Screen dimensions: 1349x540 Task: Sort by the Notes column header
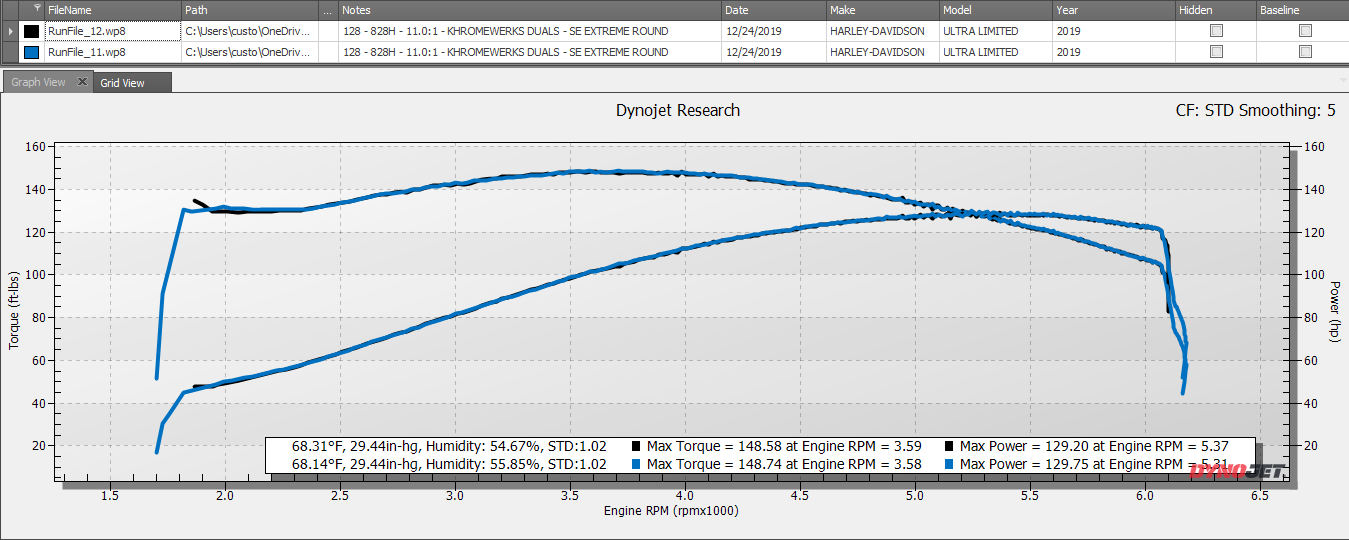click(530, 10)
